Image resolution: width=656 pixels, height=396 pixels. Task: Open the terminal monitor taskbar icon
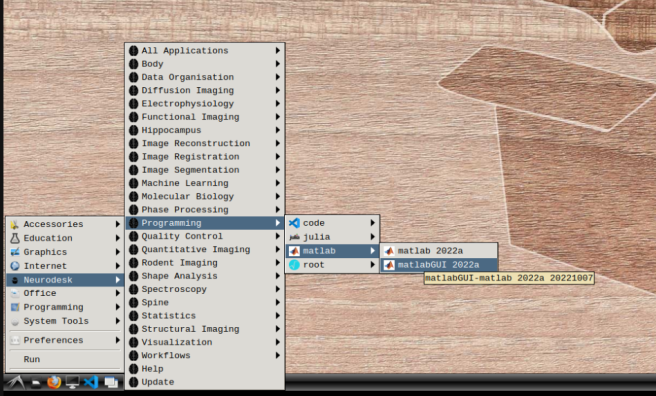72,382
